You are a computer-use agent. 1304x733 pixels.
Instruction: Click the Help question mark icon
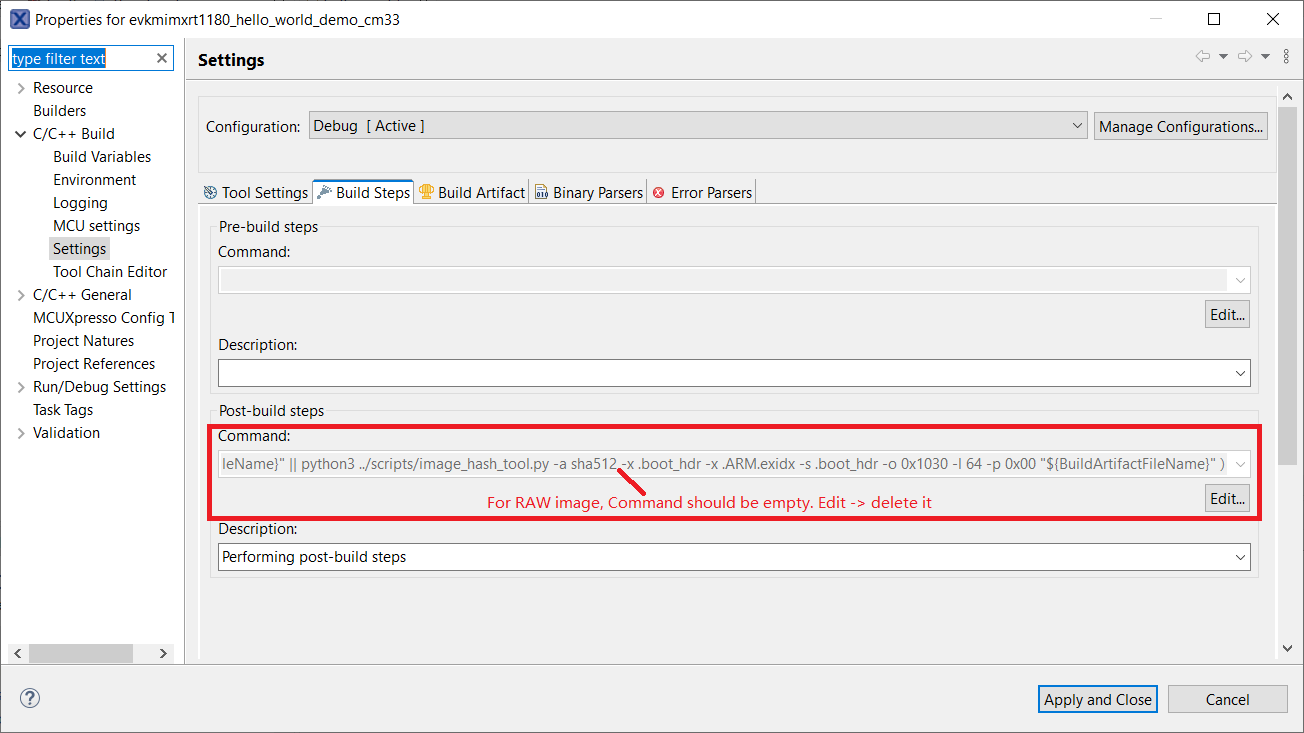pyautogui.click(x=30, y=698)
